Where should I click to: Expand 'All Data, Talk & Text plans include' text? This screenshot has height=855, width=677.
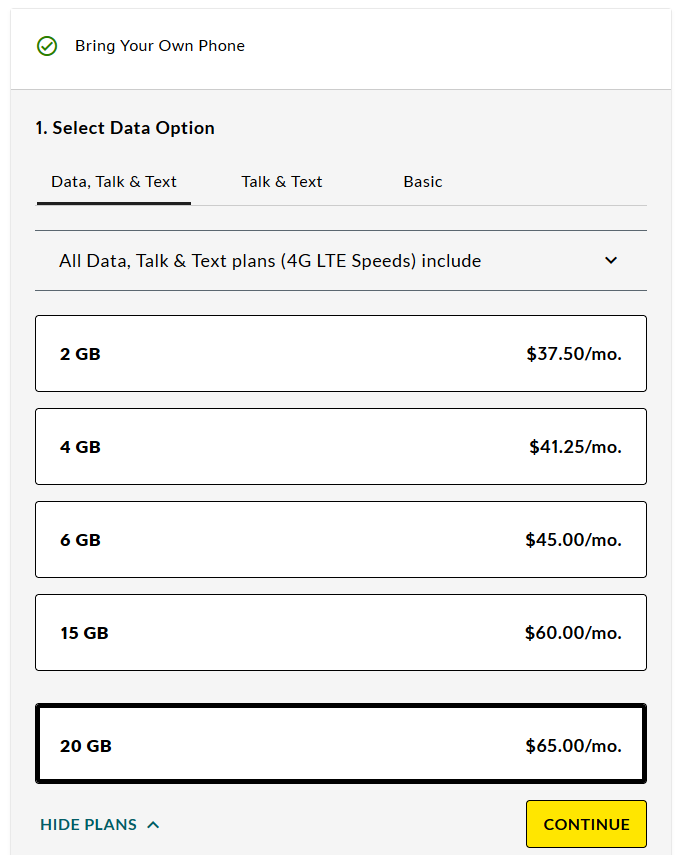(270, 261)
